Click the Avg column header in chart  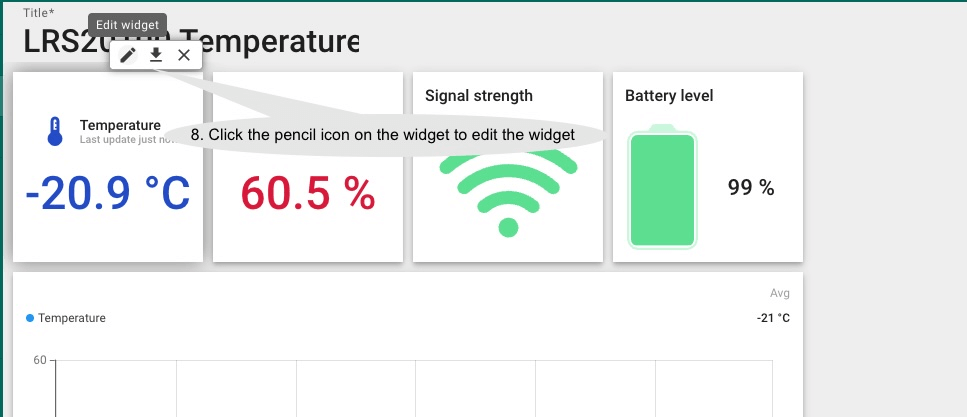(780, 294)
